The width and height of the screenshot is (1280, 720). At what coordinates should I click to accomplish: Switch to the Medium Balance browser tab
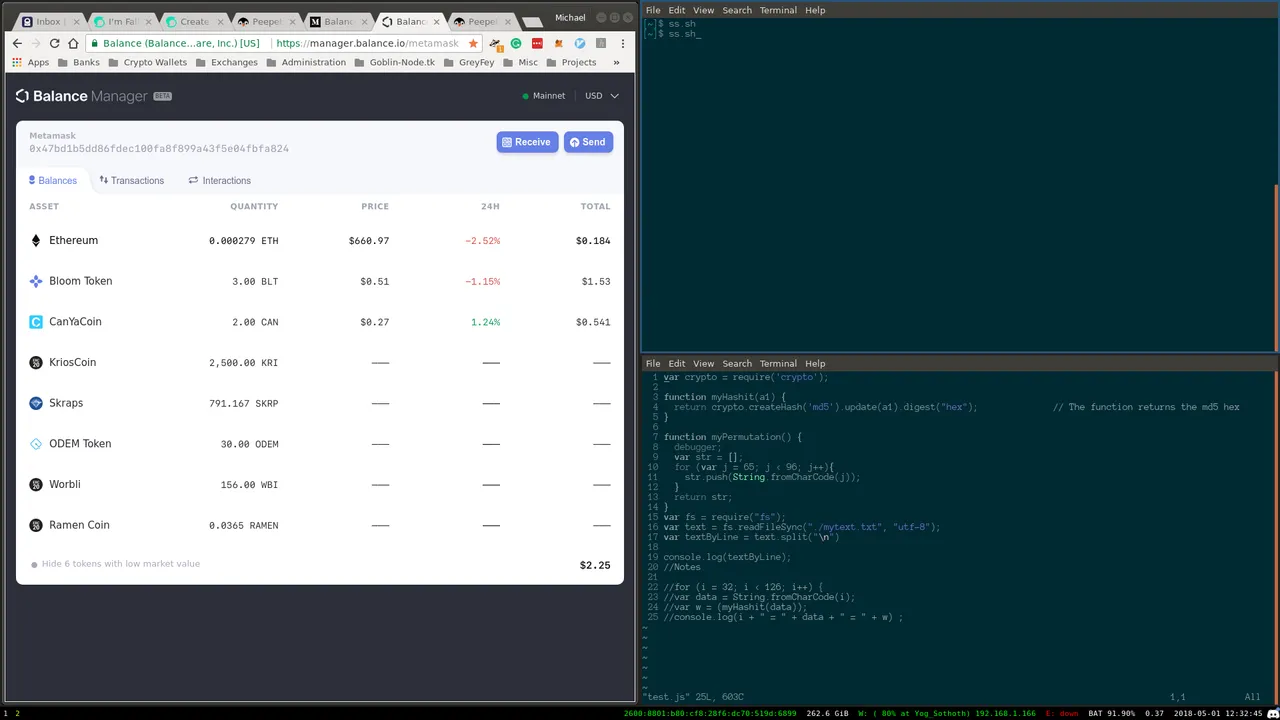pyautogui.click(x=338, y=21)
